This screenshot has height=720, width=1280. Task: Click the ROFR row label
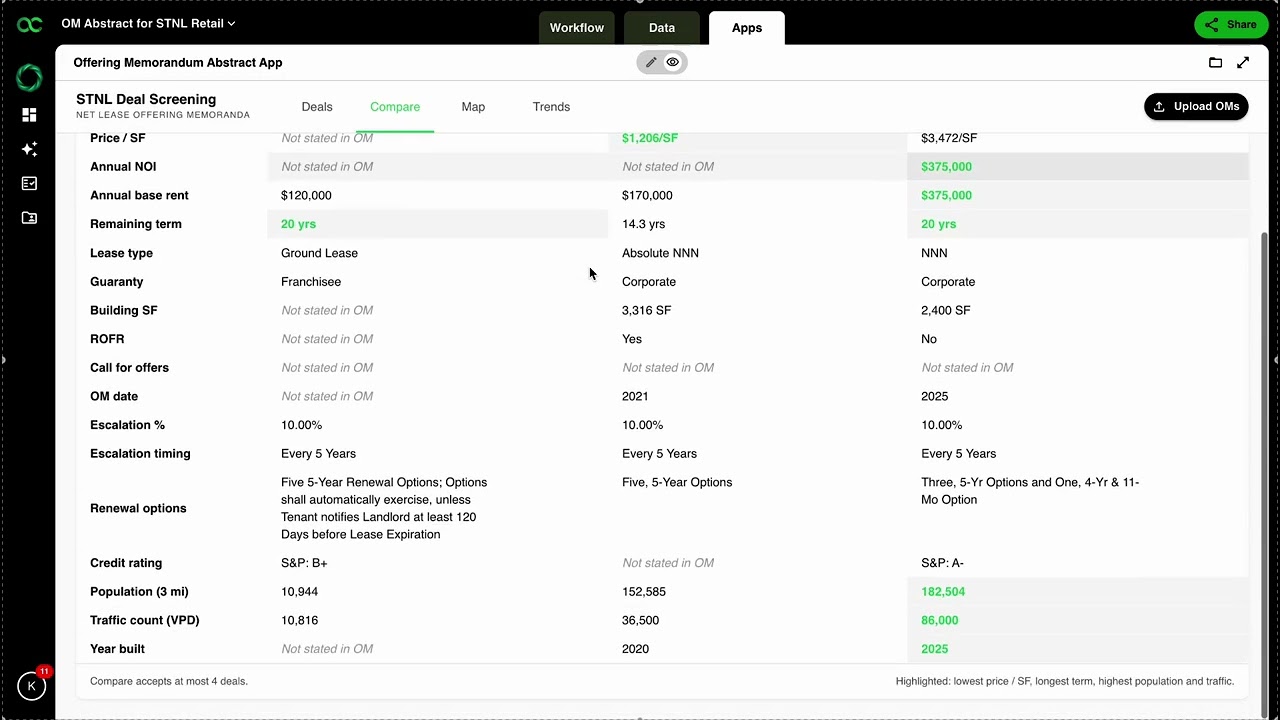pos(107,339)
